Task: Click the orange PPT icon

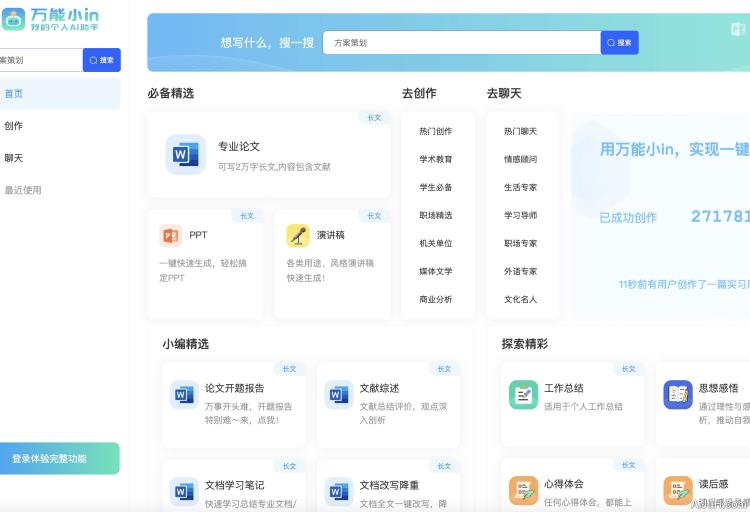Action: pyautogui.click(x=170, y=236)
